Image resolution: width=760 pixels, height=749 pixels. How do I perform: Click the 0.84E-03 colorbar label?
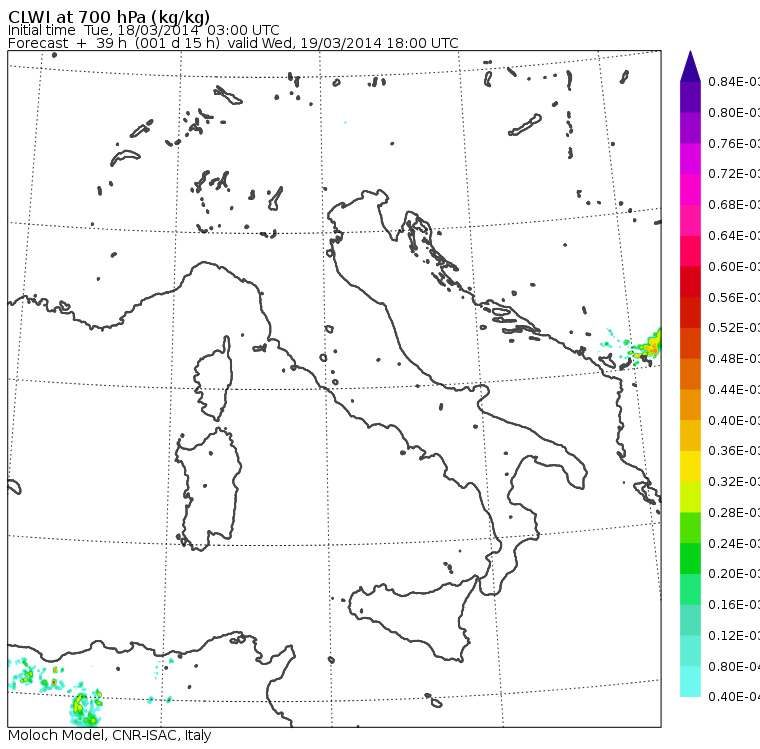[x=734, y=81]
